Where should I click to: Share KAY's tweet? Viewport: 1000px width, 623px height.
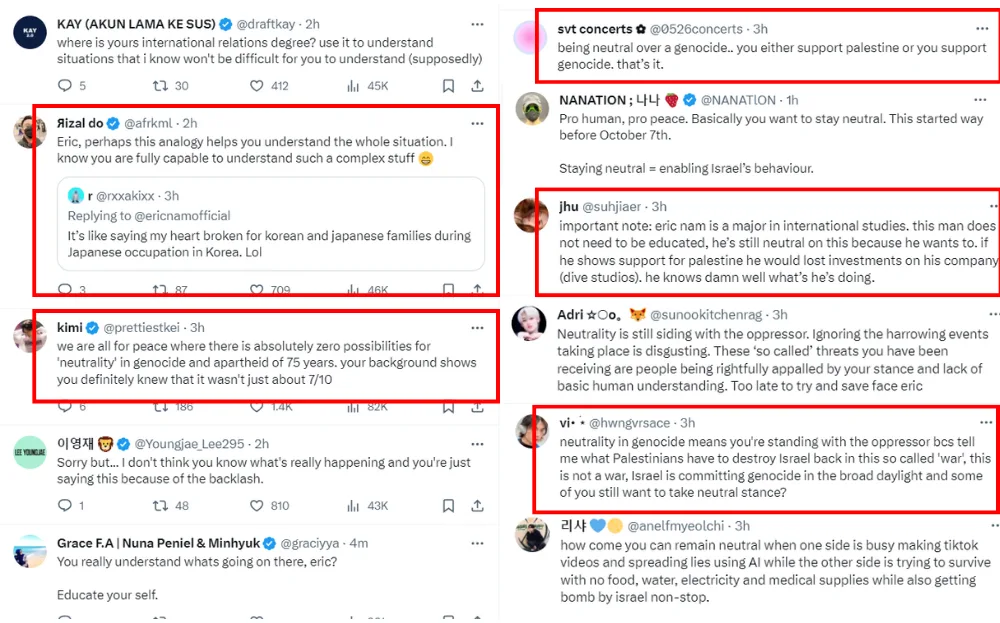(478, 86)
